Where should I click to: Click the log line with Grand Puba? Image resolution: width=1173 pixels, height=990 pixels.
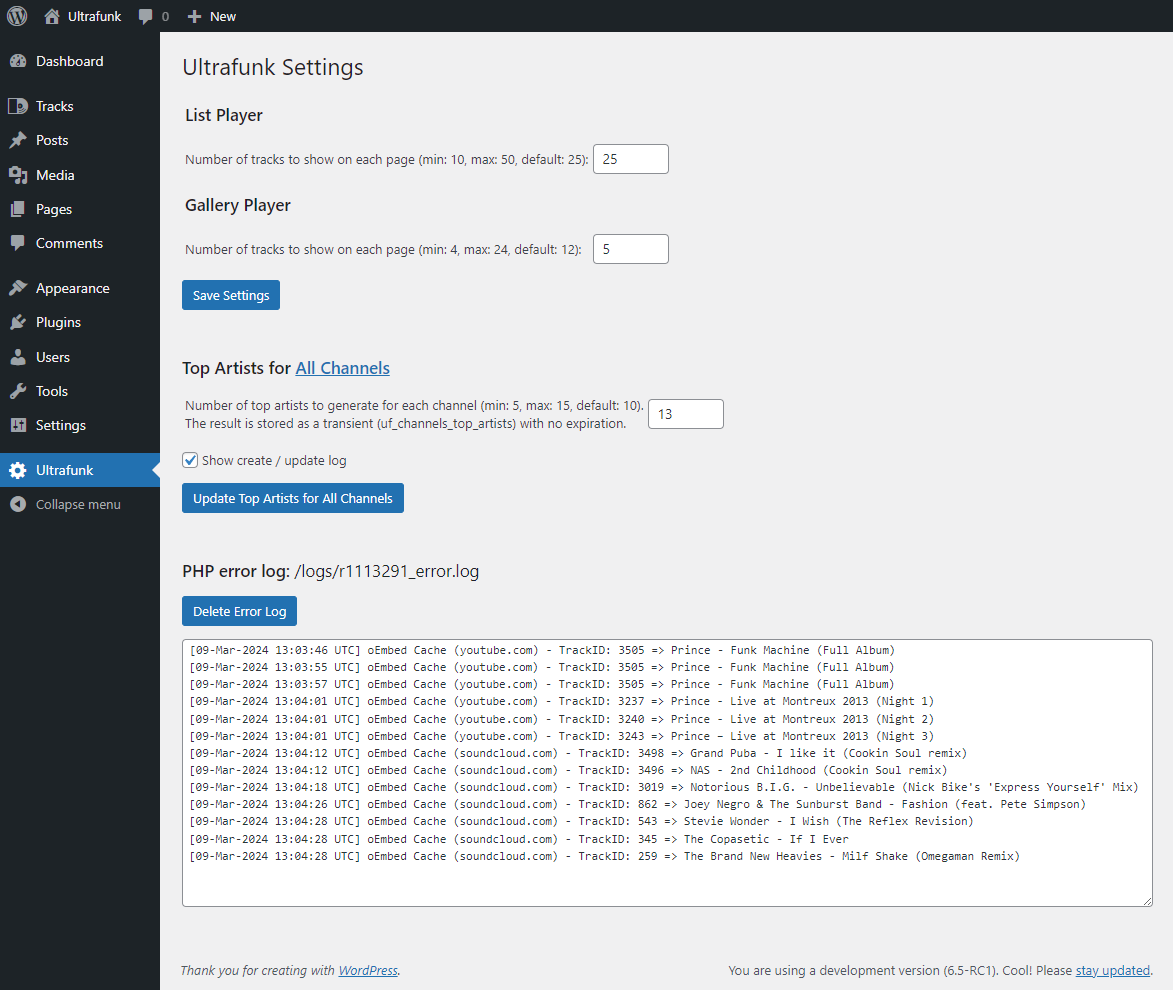pyautogui.click(x=578, y=753)
